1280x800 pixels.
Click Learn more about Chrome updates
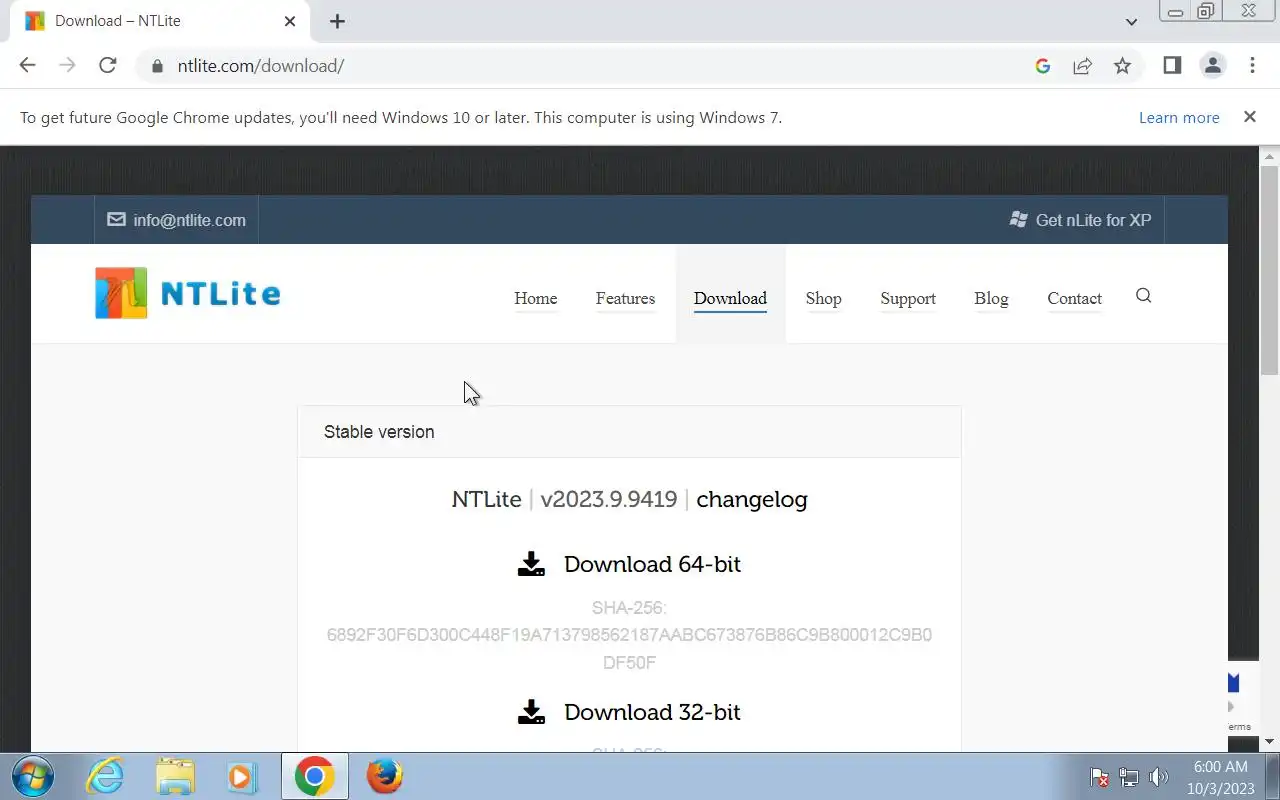click(x=1179, y=117)
